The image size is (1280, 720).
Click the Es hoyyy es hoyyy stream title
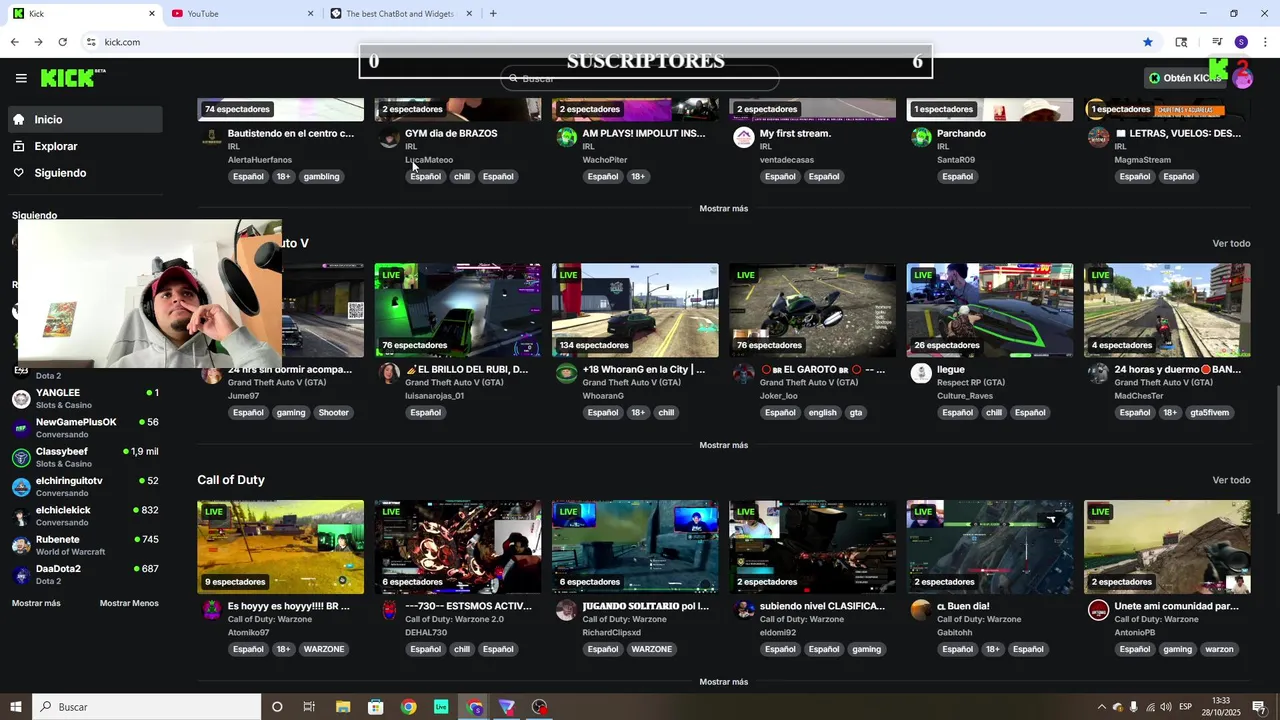tap(289, 606)
